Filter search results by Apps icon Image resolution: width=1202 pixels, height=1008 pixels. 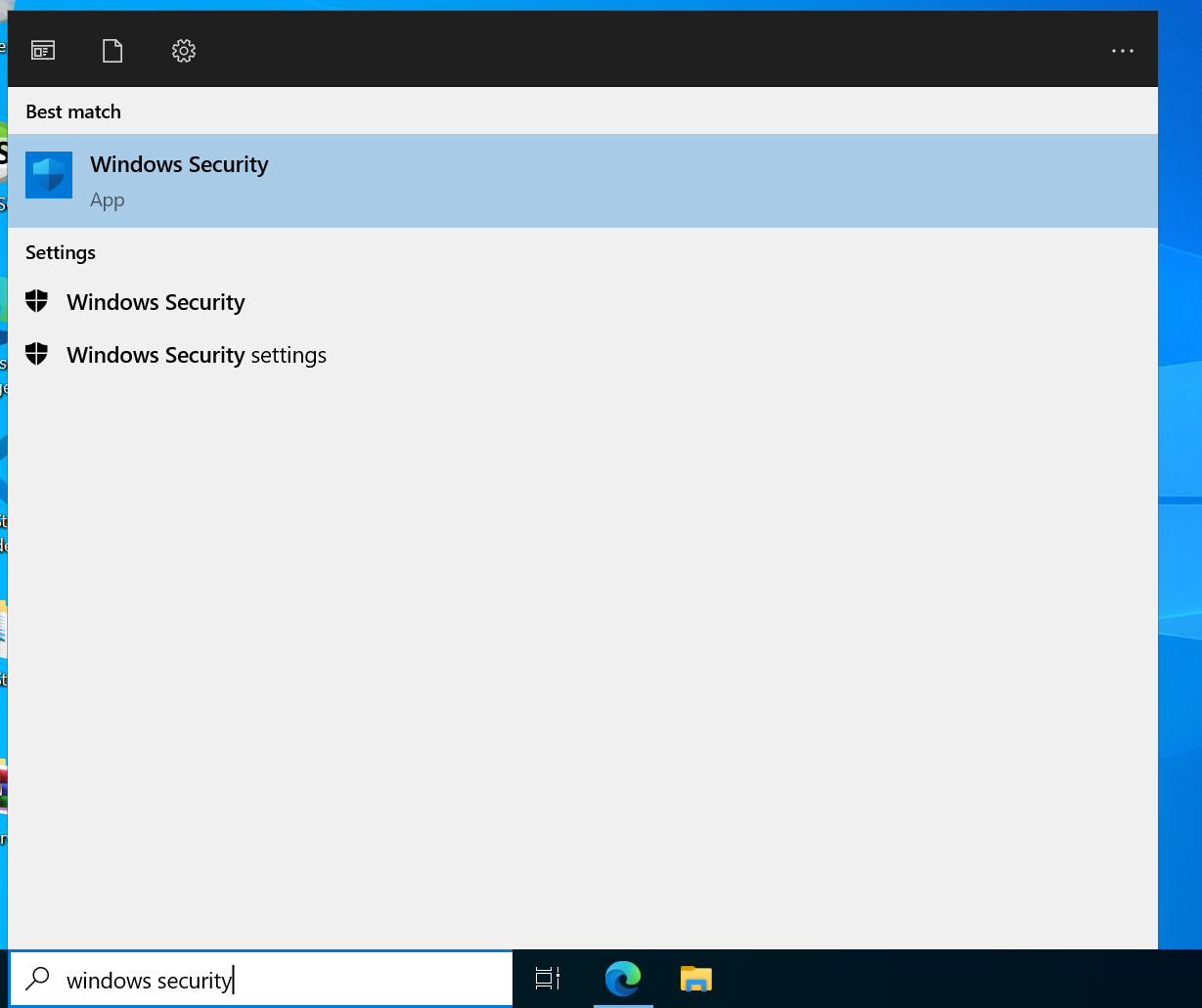coord(43,51)
